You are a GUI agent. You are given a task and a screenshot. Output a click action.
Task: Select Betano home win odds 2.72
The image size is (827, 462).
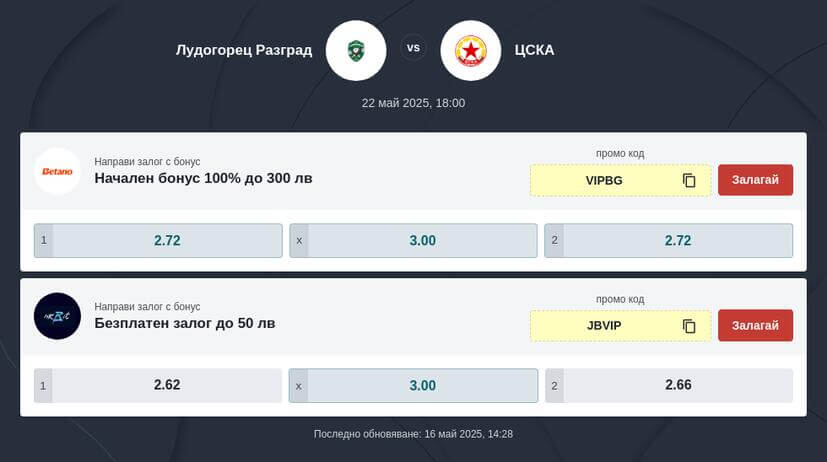(158, 240)
